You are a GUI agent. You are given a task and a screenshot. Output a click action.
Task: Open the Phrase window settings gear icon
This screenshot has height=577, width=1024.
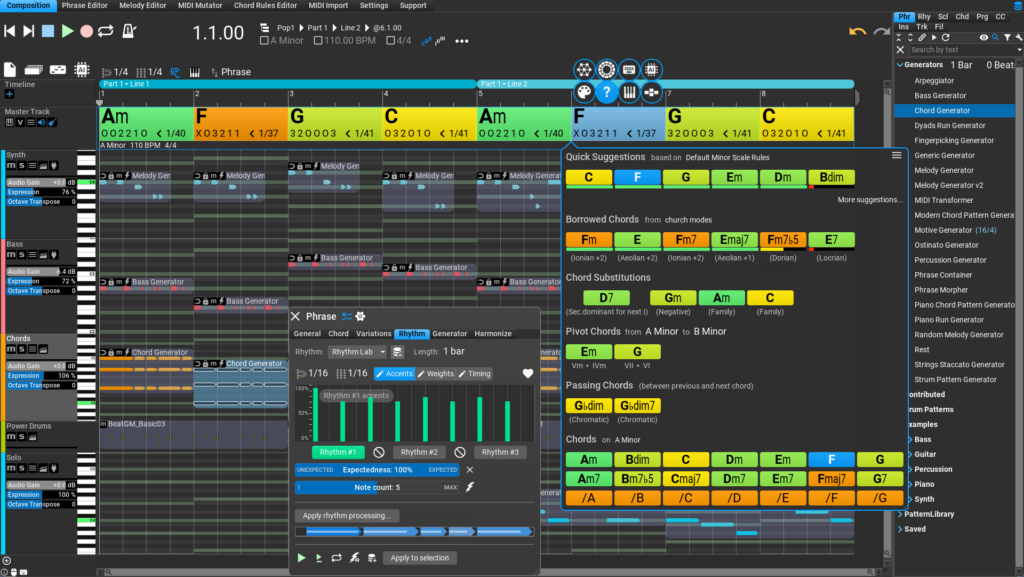pos(360,317)
